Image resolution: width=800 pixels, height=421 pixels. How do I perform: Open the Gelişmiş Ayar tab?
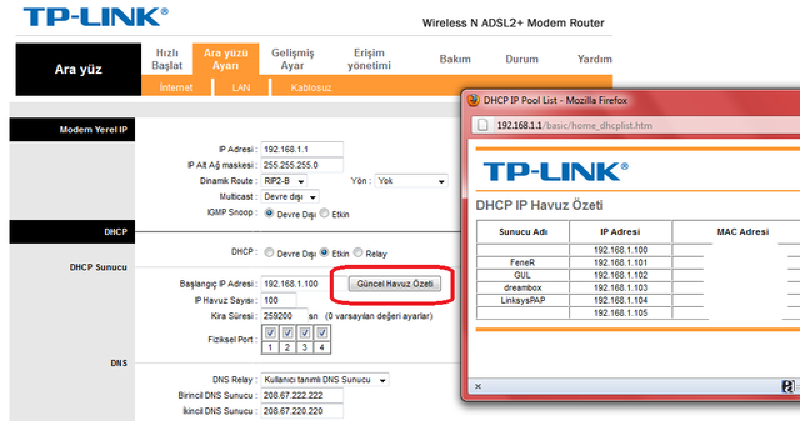coord(292,59)
